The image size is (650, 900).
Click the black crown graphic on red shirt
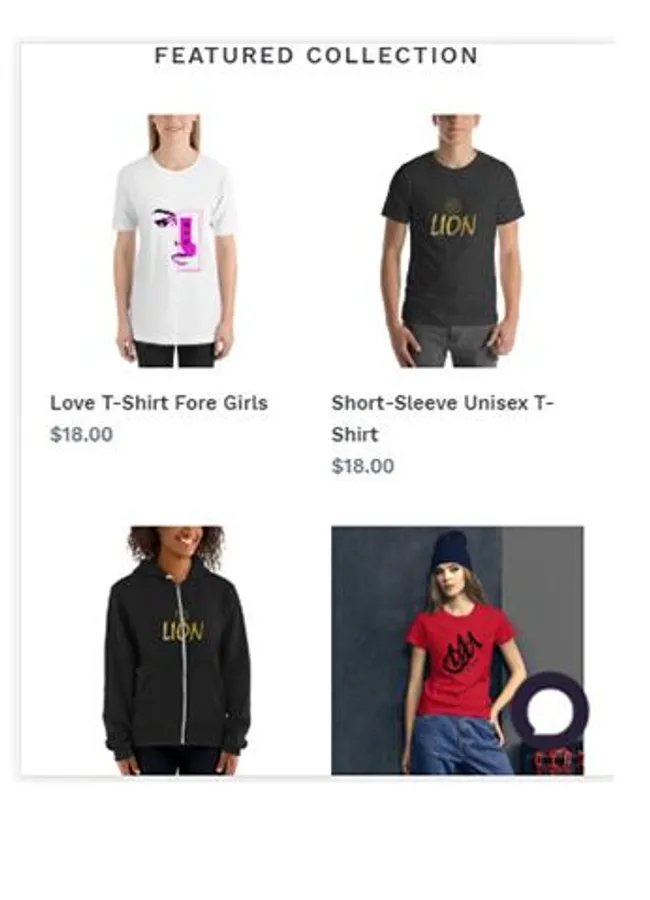462,652
